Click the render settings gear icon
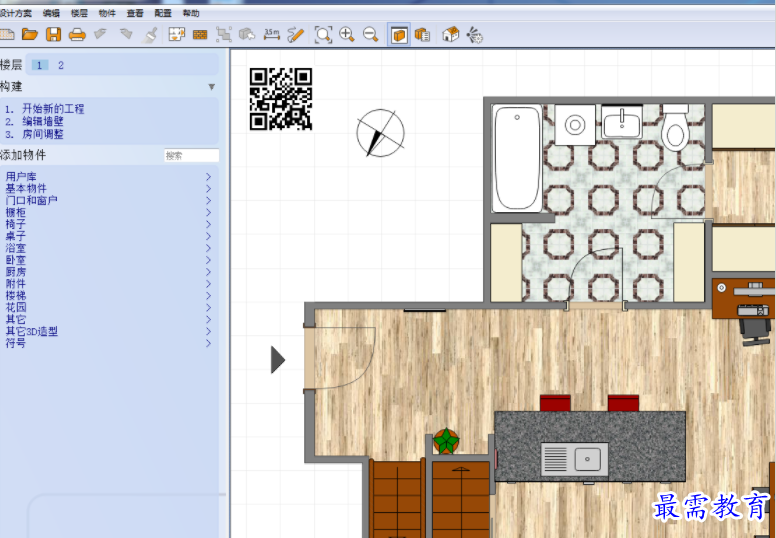 tap(474, 35)
